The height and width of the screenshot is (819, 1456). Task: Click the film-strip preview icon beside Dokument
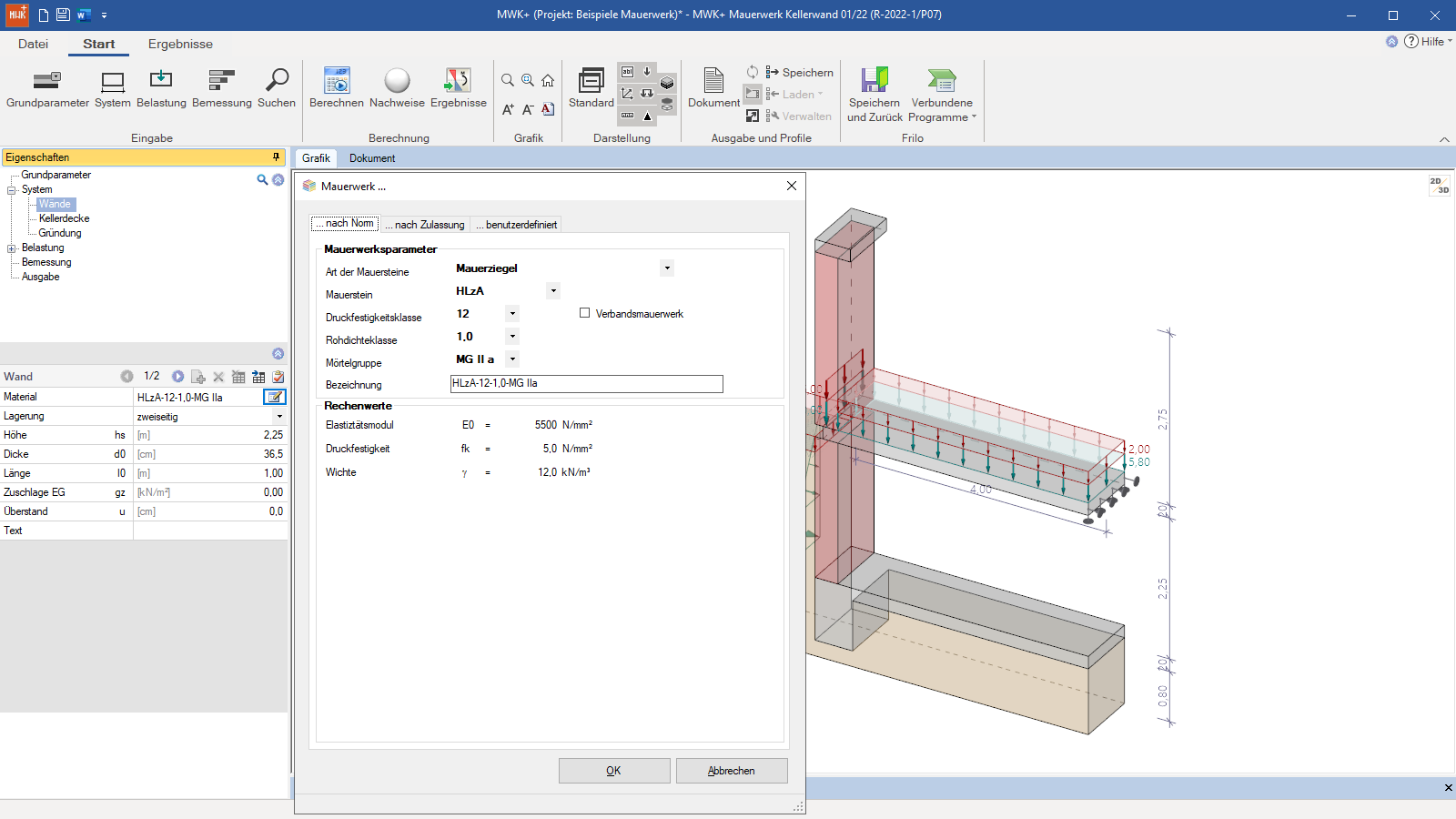click(x=753, y=94)
